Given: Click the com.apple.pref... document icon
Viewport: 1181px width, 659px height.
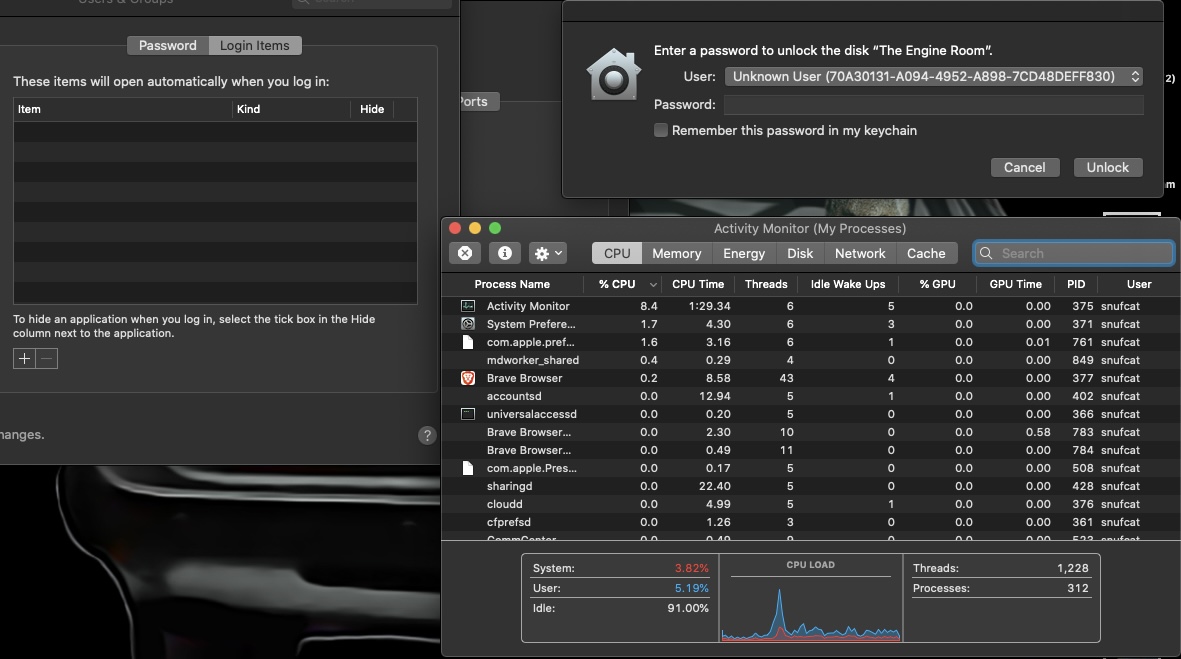Looking at the screenshot, I should tap(468, 342).
